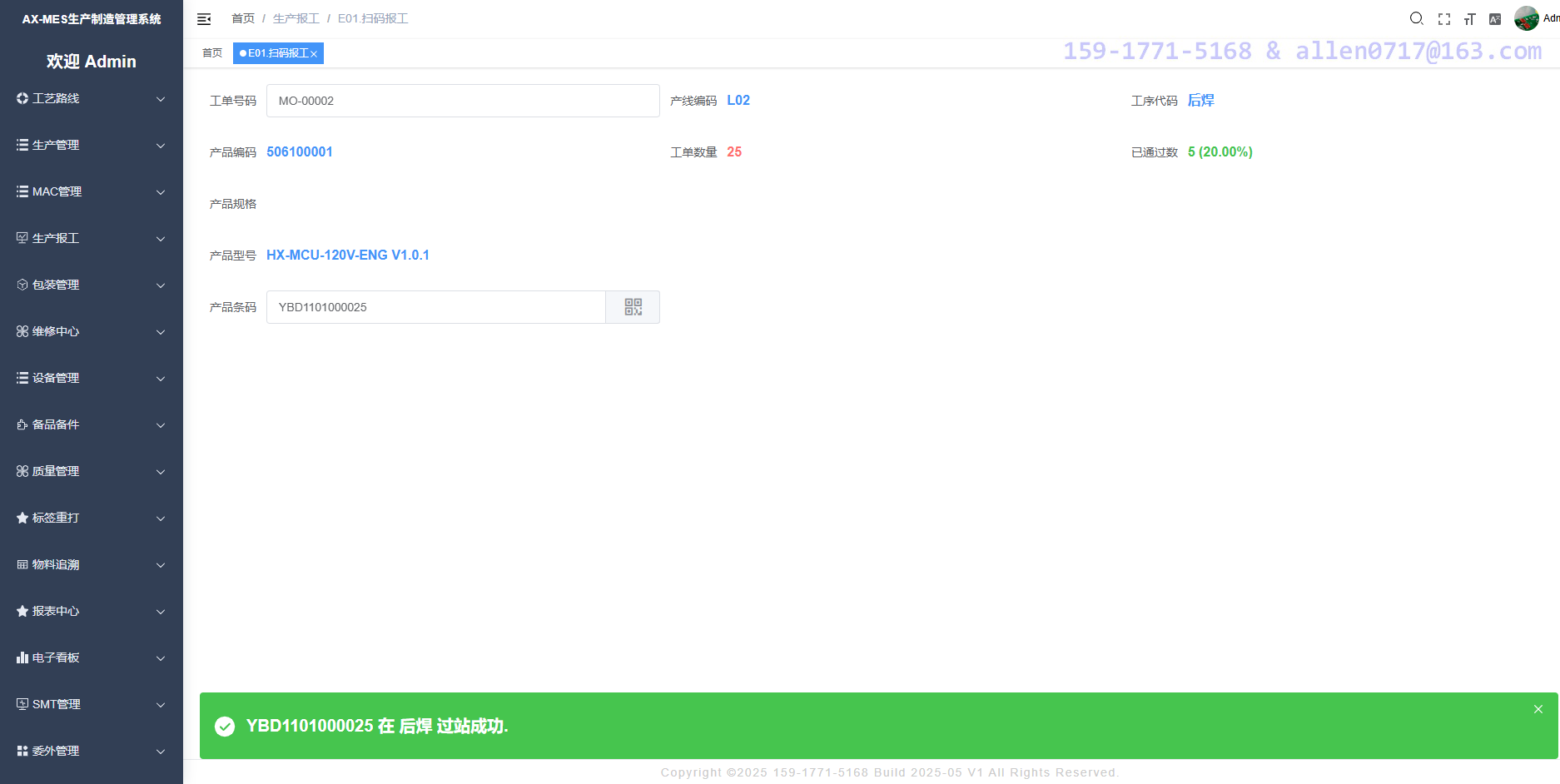Switch to the 首页 tab
Image resolution: width=1560 pixels, height=784 pixels.
(x=212, y=53)
